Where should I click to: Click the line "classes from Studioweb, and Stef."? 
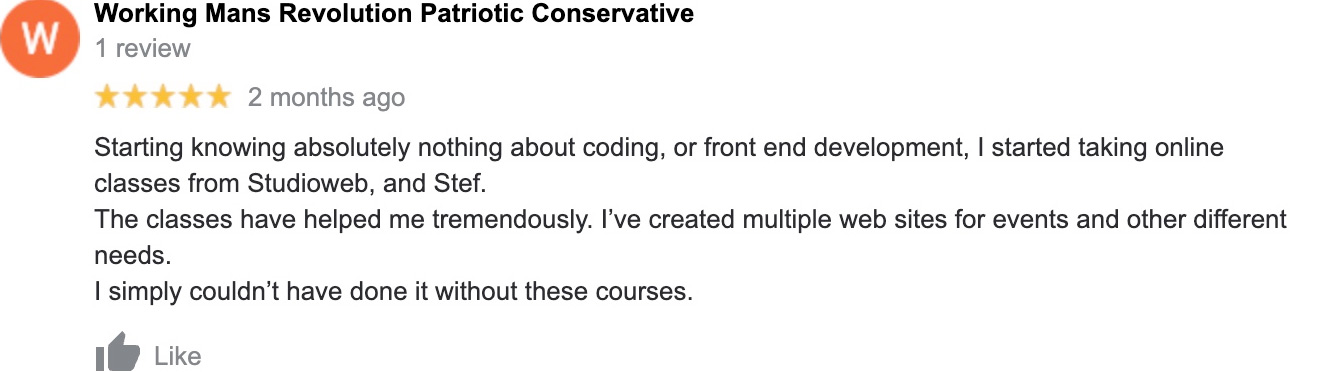(289, 184)
